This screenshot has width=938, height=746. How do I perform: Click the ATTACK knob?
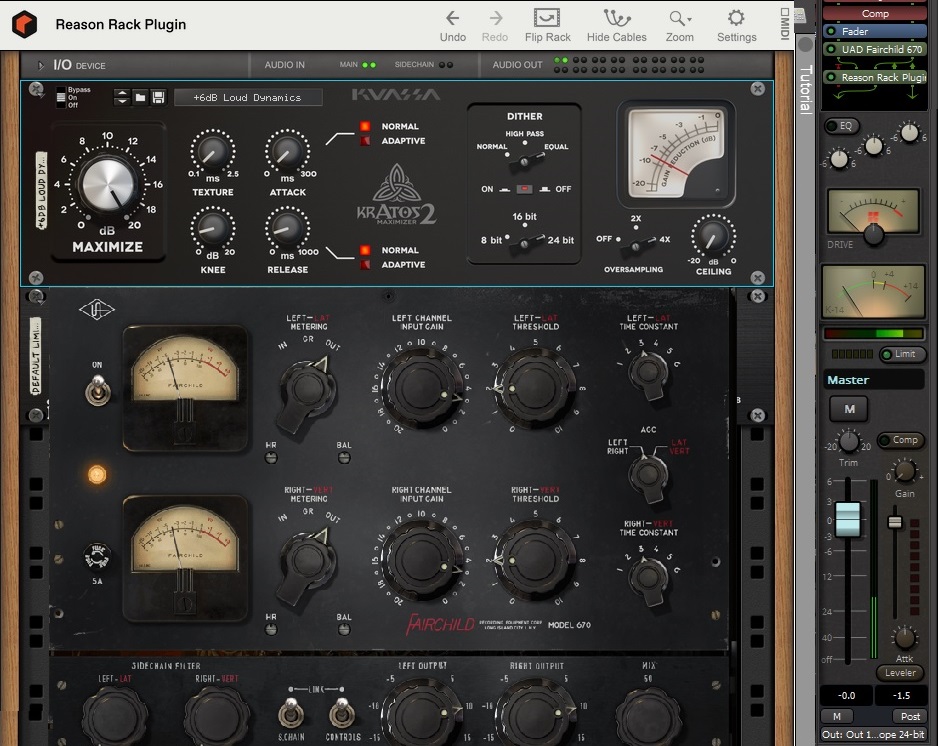[287, 152]
